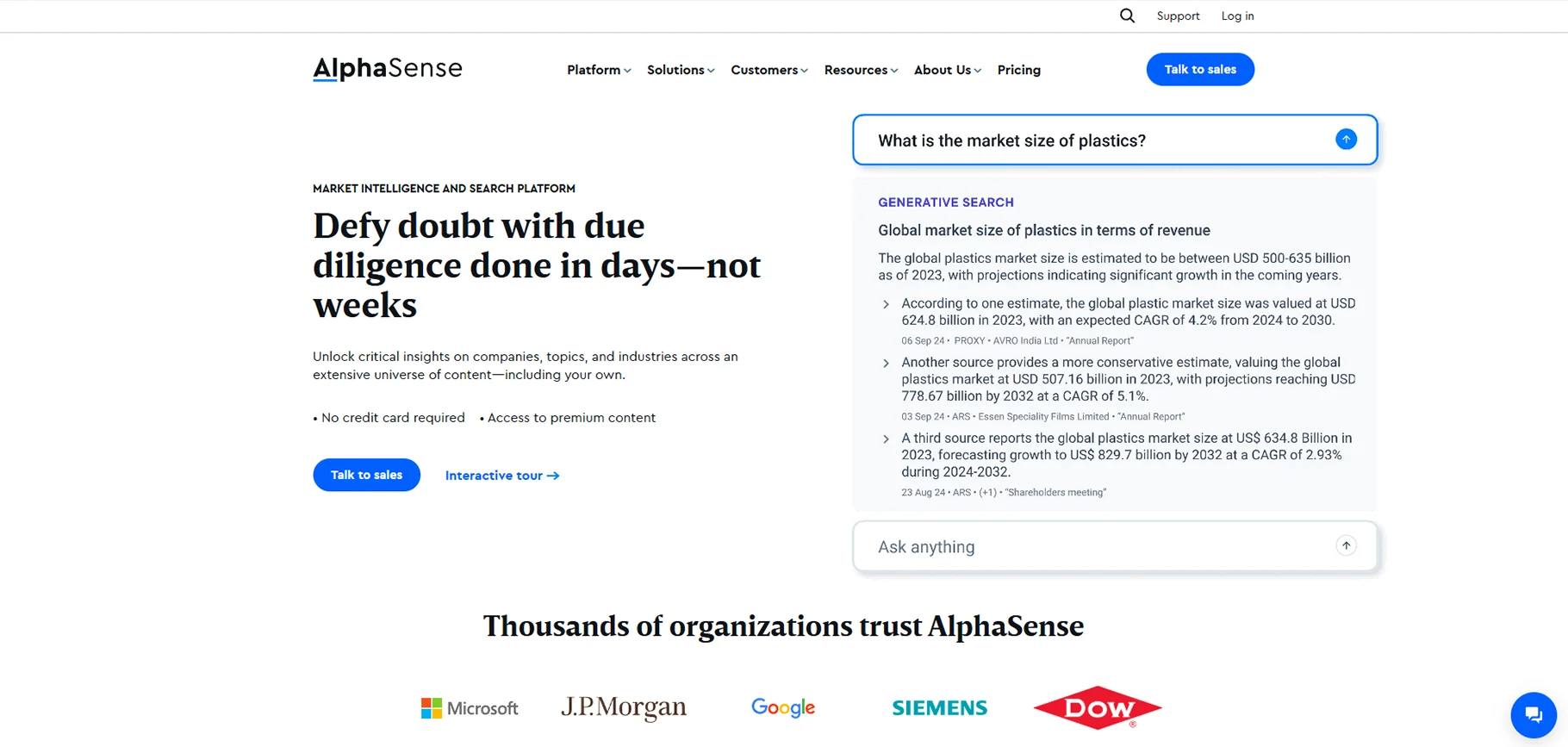1568x747 pixels.
Task: Click MARKET INTELLIGENCE AND SEARCH PLATFORM label
Action: point(444,189)
